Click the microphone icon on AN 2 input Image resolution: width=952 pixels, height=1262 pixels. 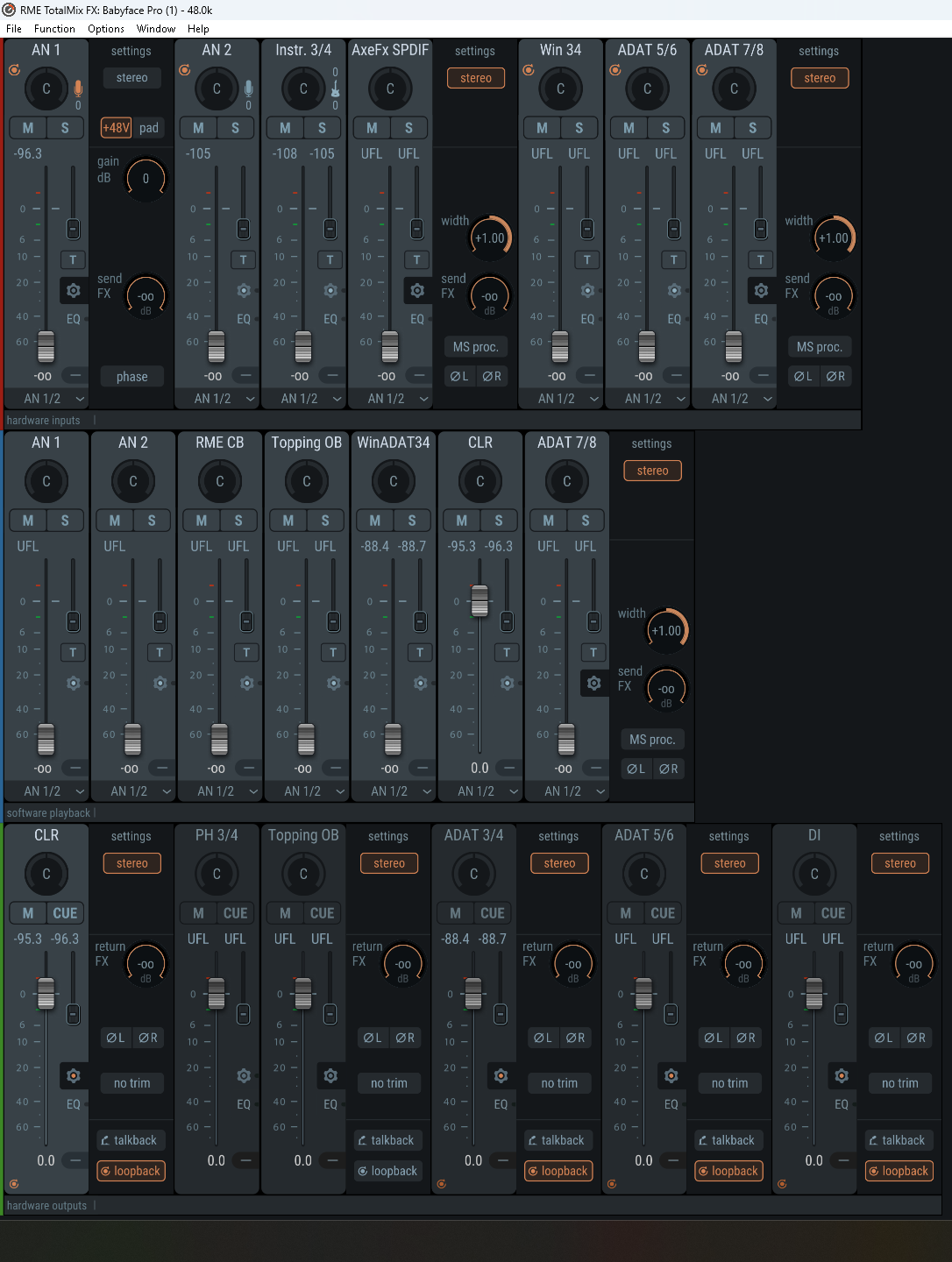(248, 89)
